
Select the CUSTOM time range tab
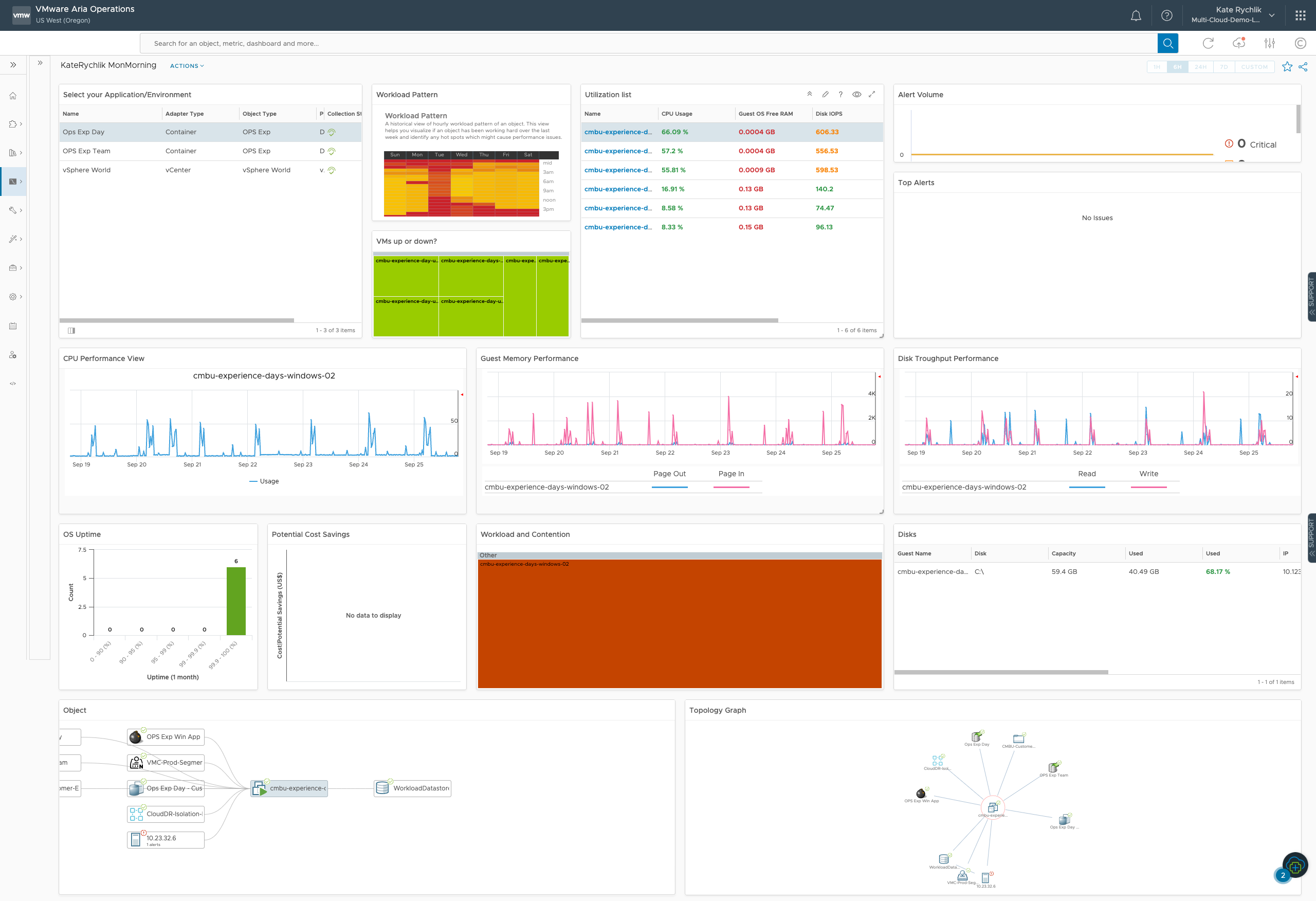point(1255,67)
